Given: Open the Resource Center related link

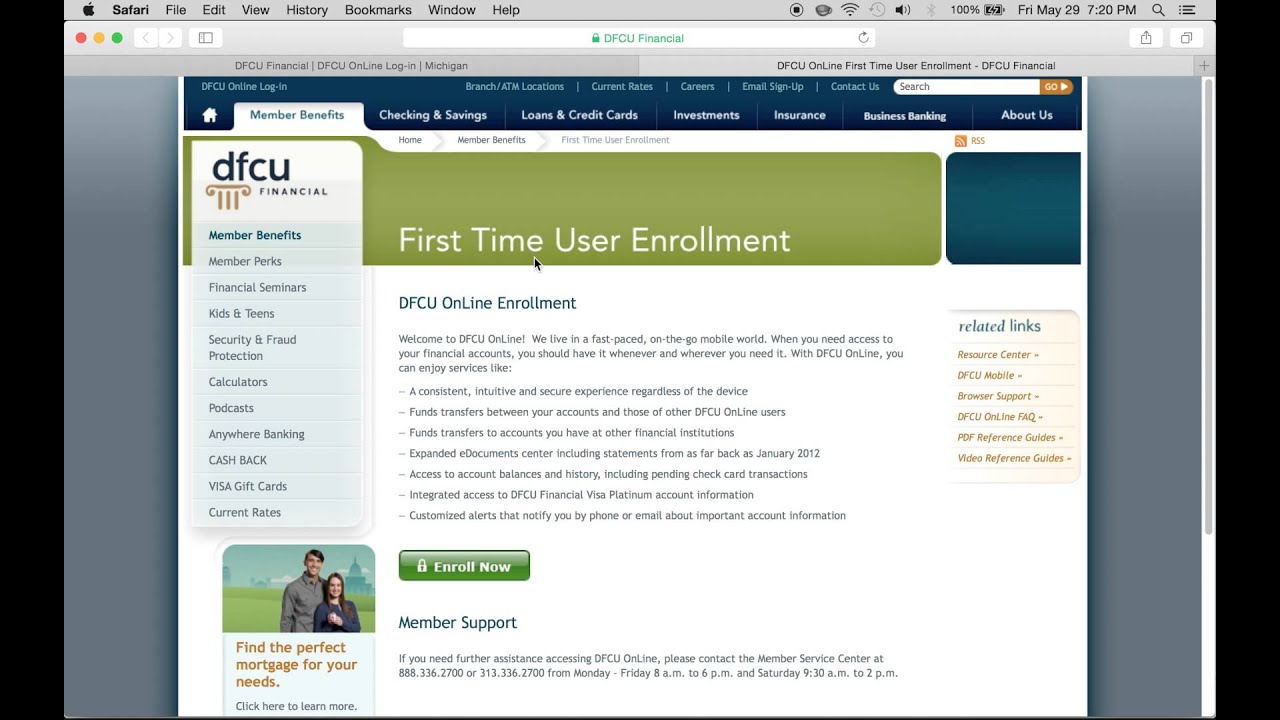Looking at the screenshot, I should pos(998,355).
